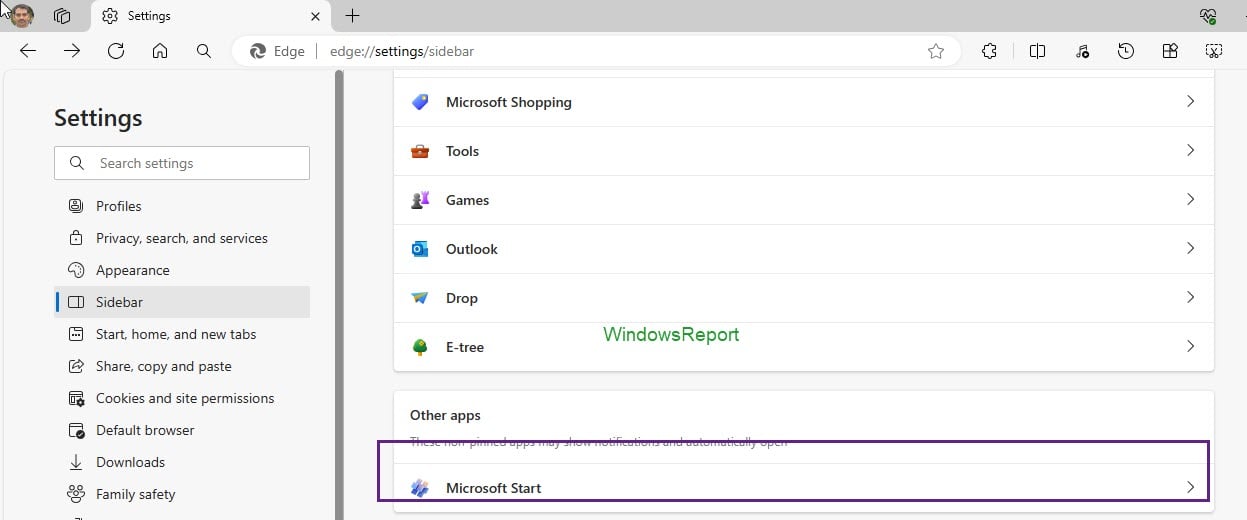Open Share, copy and paste settings
Viewport: 1247px width, 520px height.
pos(182,366)
